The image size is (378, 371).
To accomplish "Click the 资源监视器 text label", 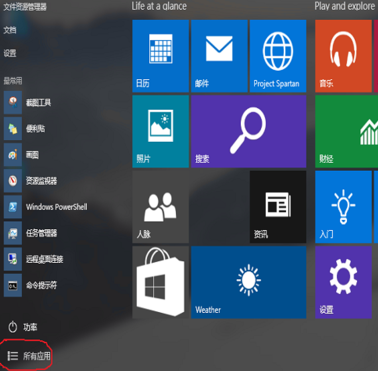I will 42,181.
